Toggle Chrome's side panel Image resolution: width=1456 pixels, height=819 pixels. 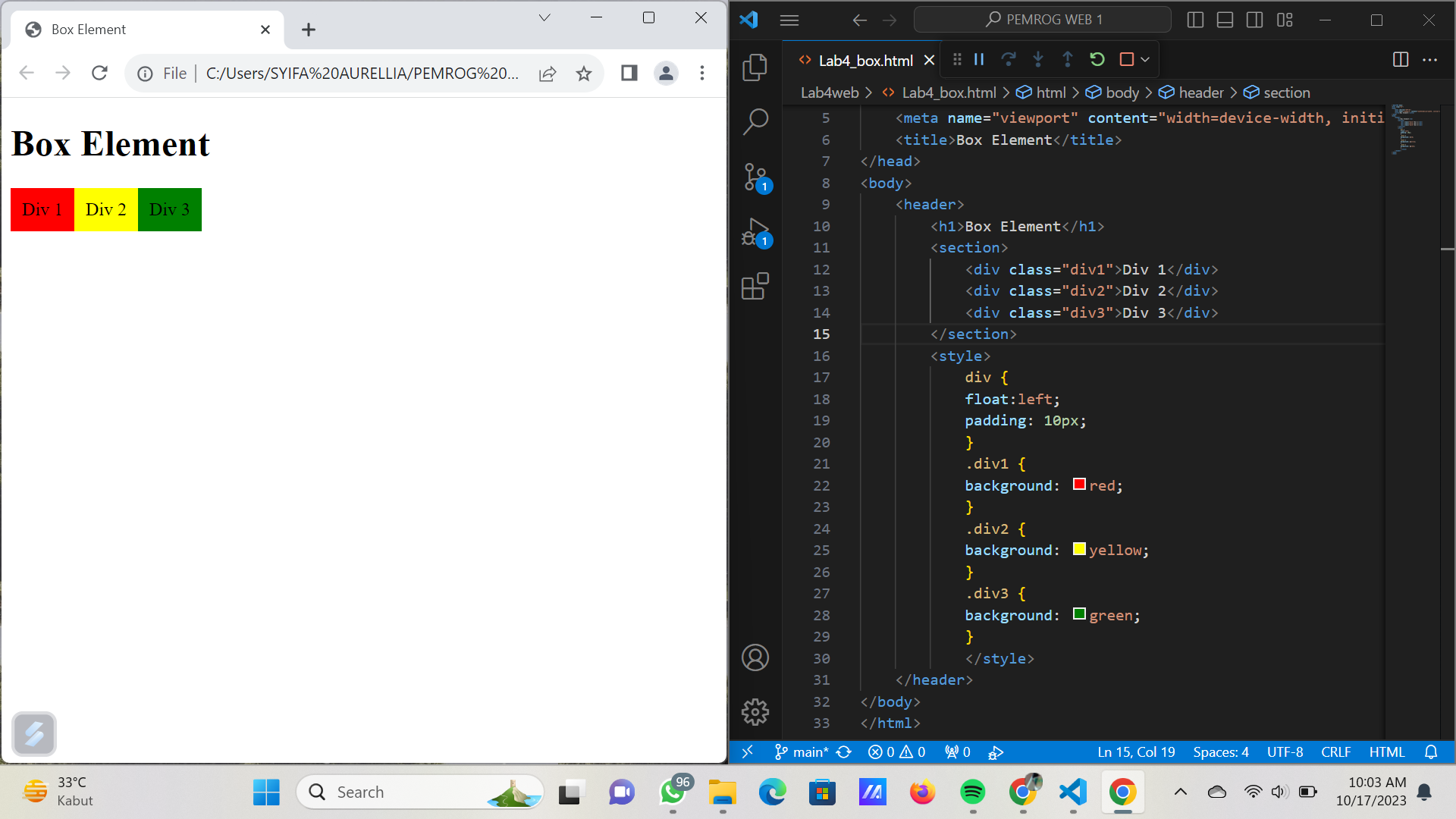coord(629,73)
